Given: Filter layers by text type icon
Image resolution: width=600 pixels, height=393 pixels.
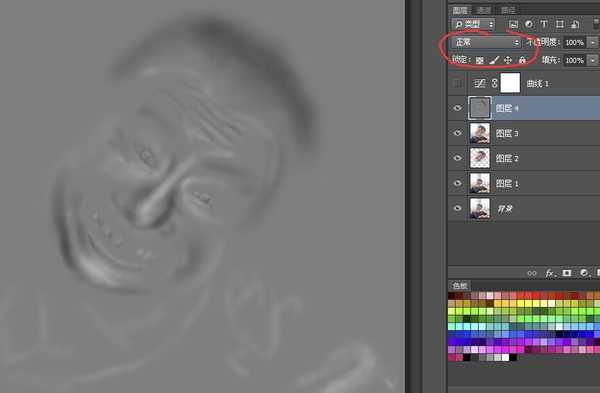Looking at the screenshot, I should [x=544, y=24].
